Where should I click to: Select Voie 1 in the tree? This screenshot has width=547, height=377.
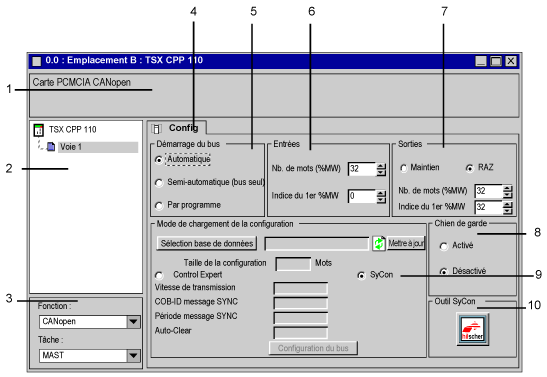click(x=71, y=147)
